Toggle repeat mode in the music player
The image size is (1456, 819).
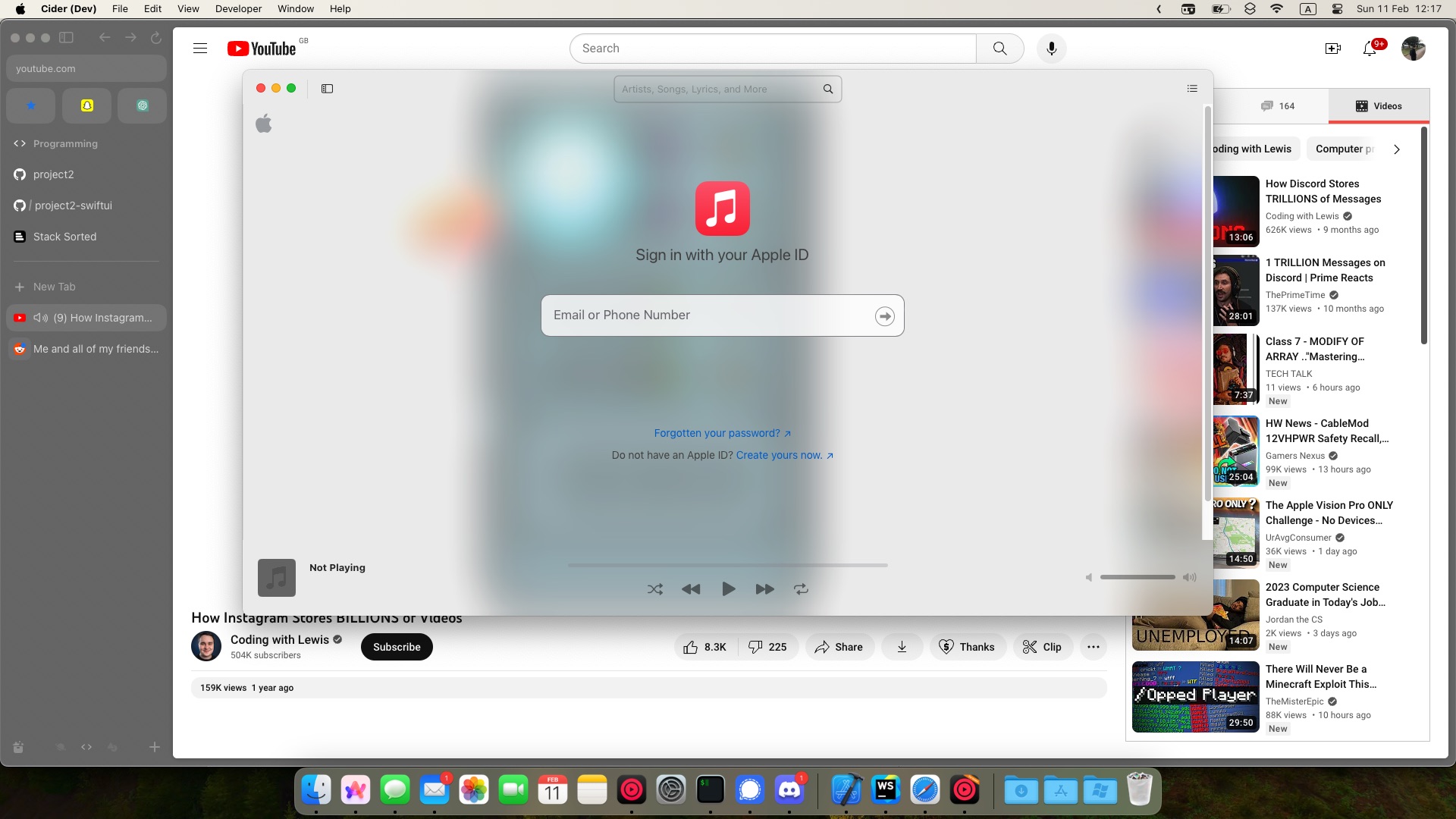pos(801,589)
